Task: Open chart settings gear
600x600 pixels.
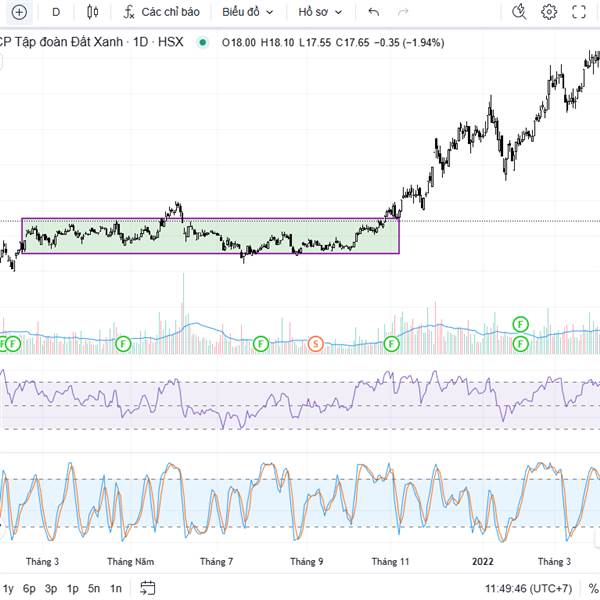Action: [549, 12]
